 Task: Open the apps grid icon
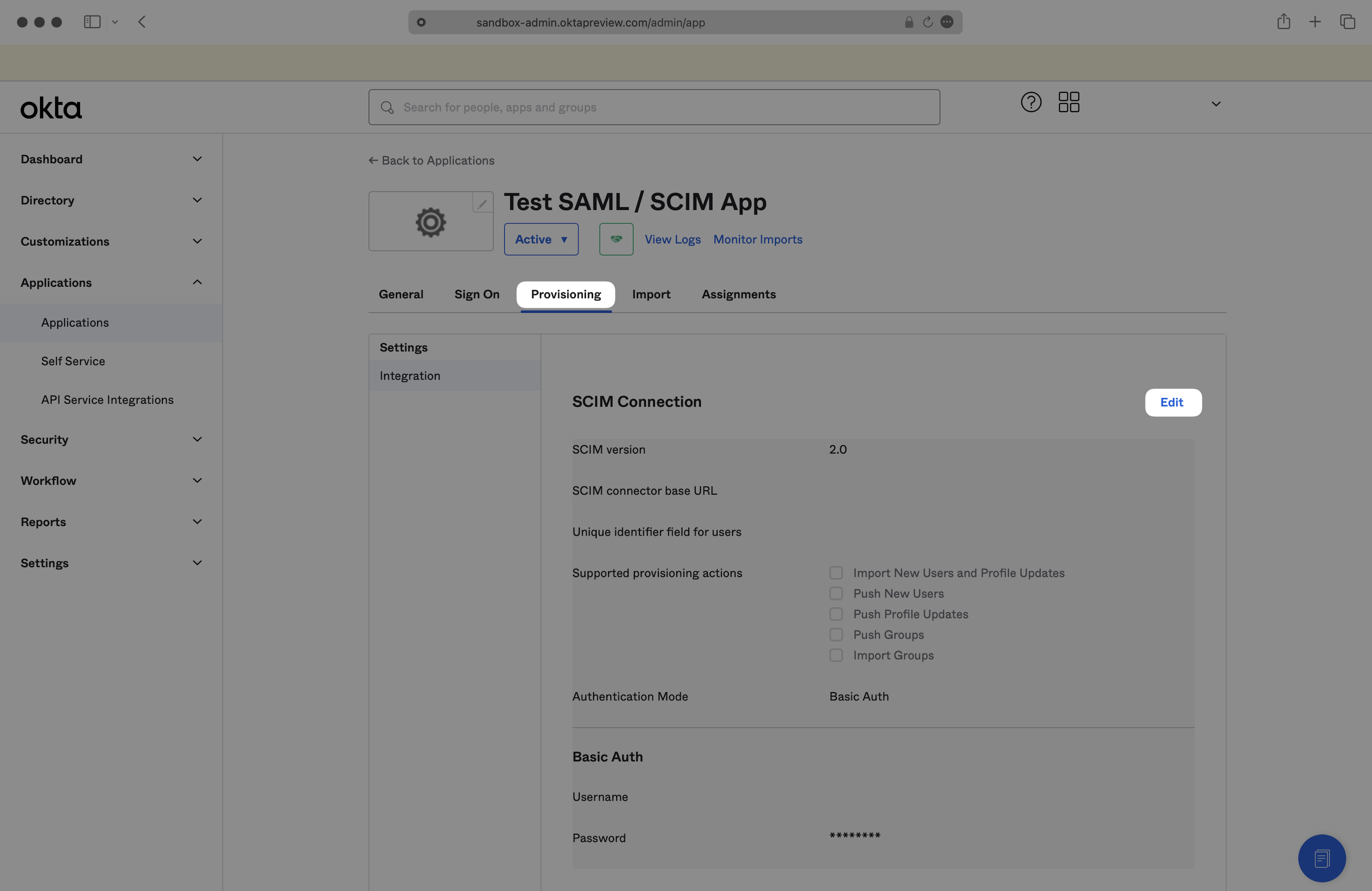(x=1068, y=102)
